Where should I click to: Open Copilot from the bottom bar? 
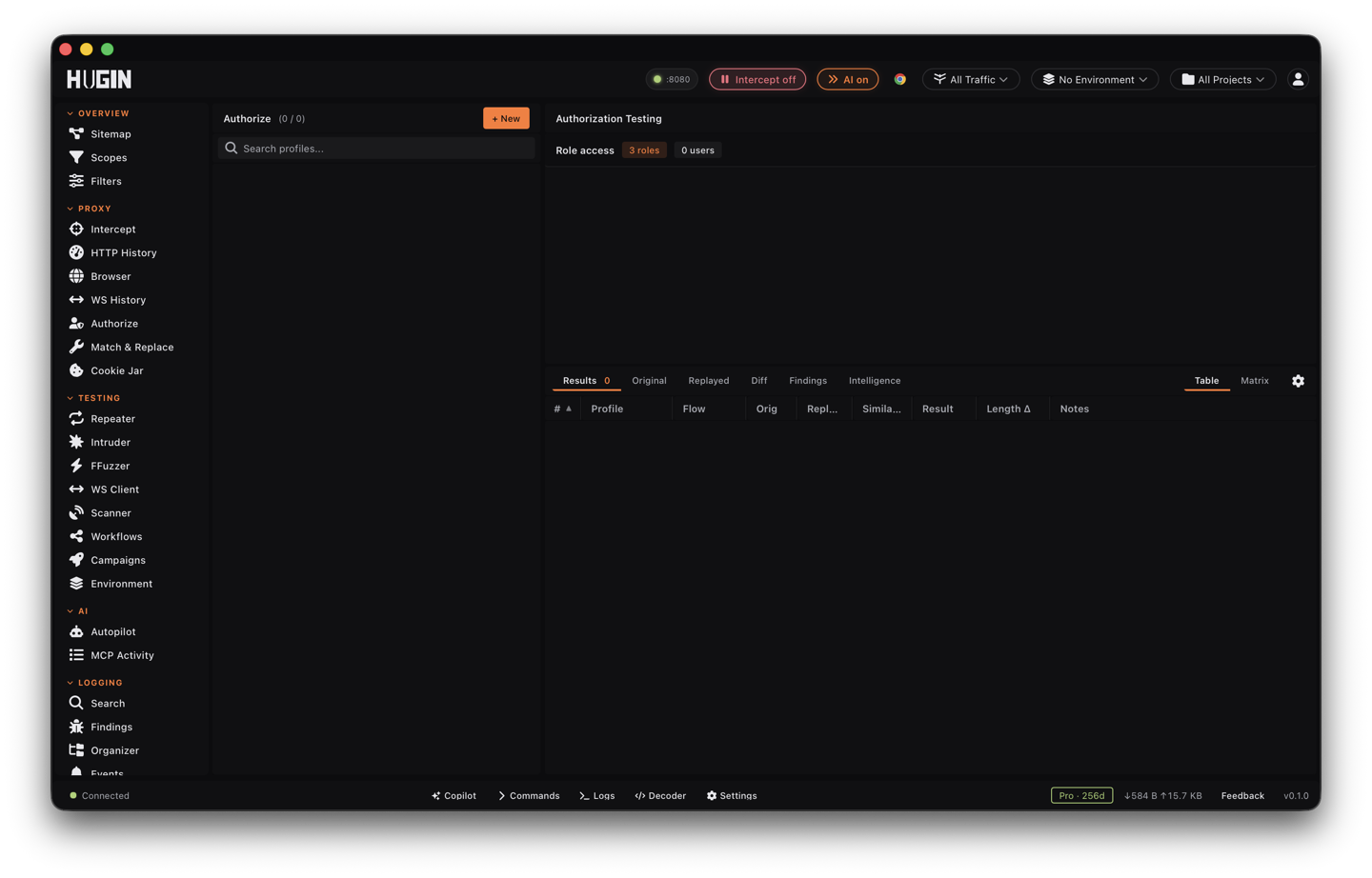tap(454, 796)
